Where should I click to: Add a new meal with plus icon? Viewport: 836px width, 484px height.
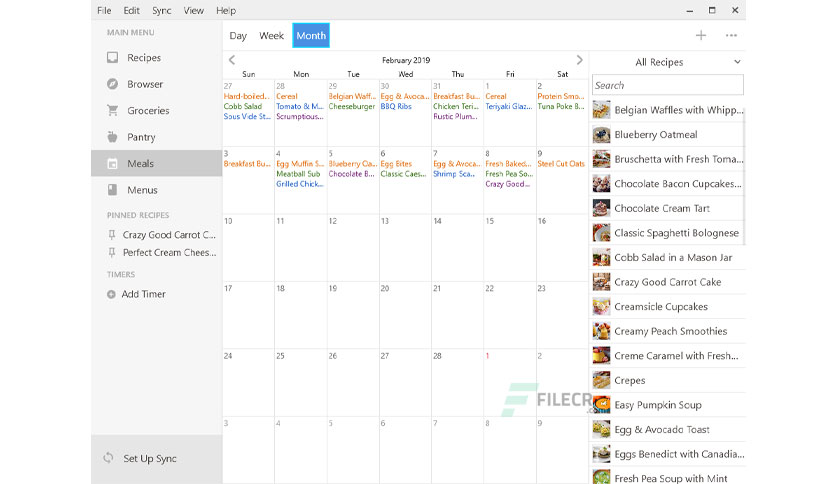701,35
